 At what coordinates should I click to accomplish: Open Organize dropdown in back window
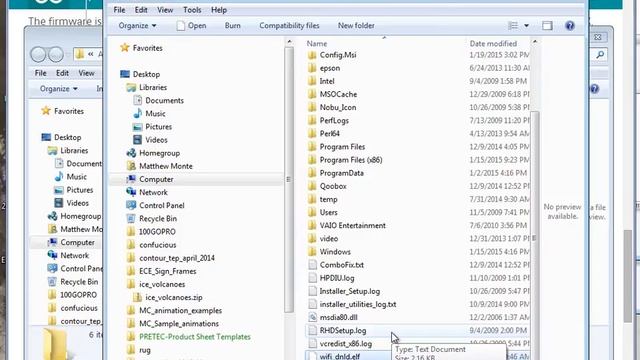coord(59,89)
